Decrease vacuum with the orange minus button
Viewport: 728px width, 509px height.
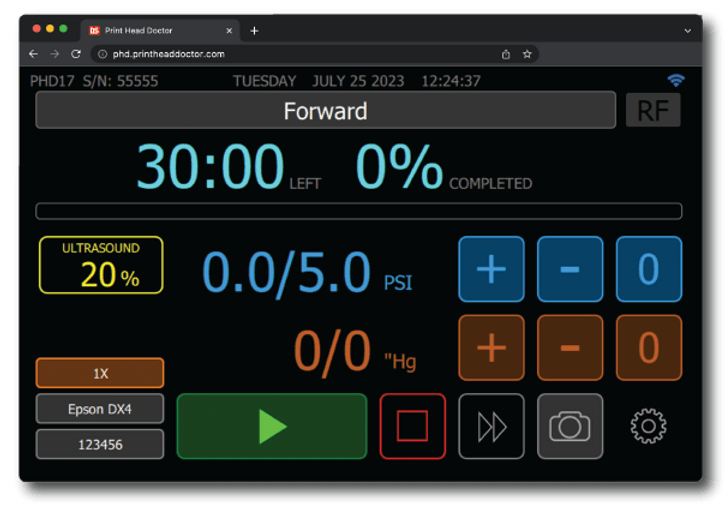coord(570,348)
